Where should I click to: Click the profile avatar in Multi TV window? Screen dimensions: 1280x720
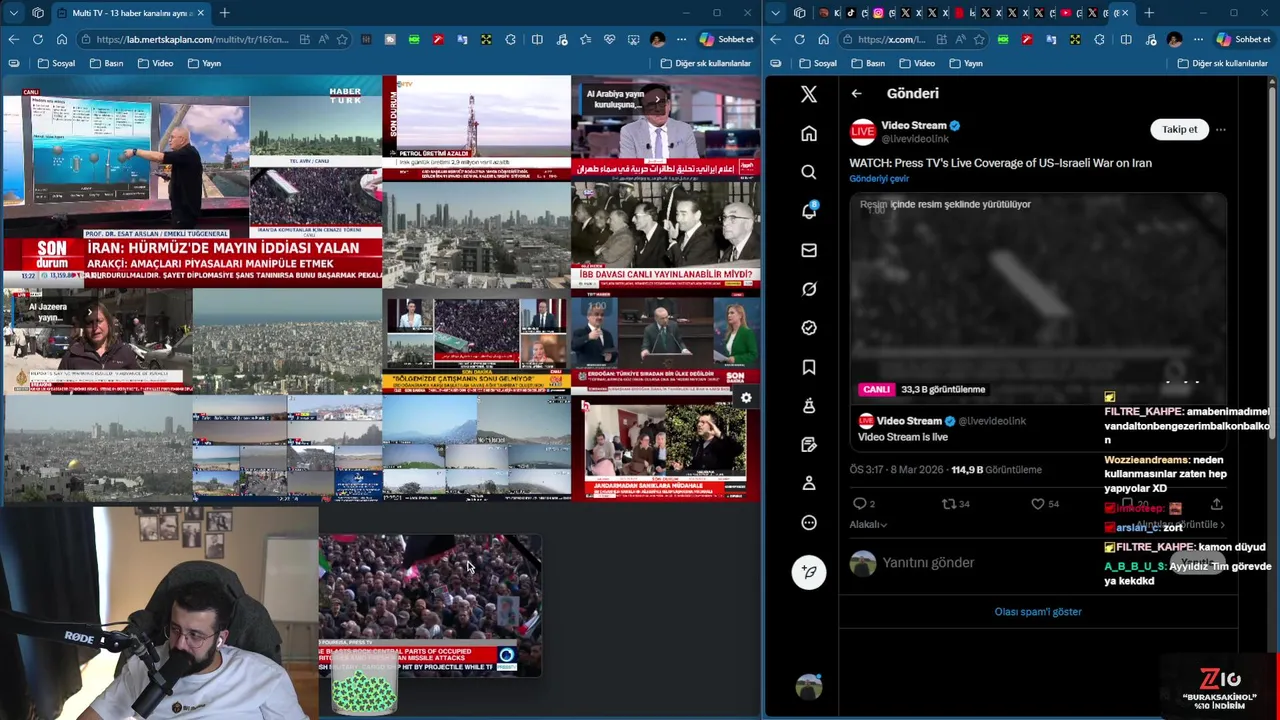click(x=657, y=39)
